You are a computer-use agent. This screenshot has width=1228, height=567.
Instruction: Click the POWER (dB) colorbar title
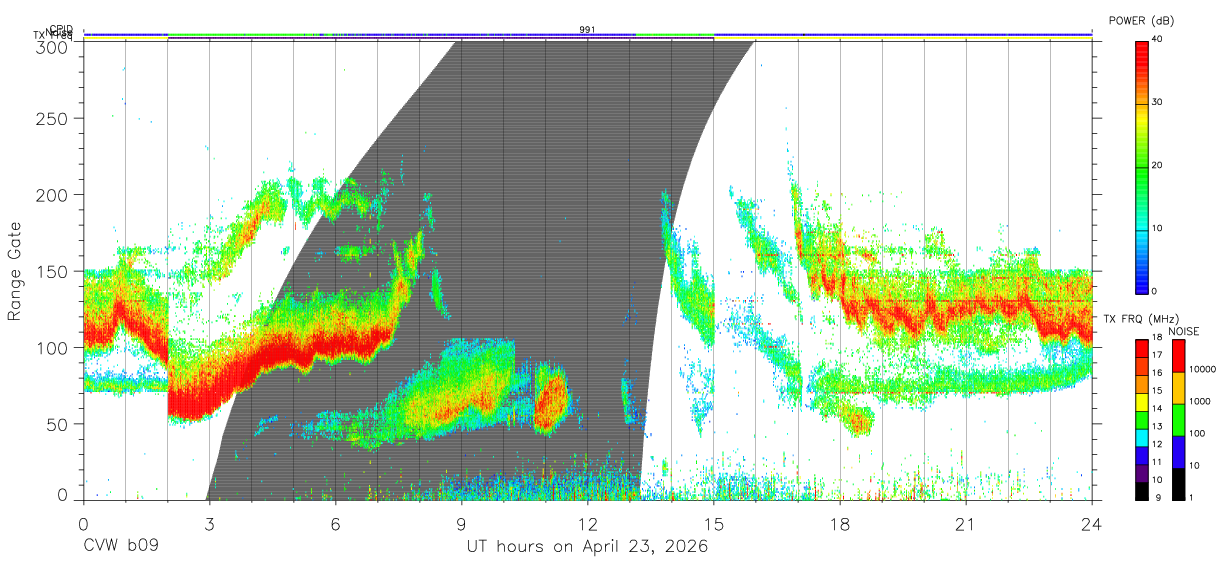tap(1141, 21)
